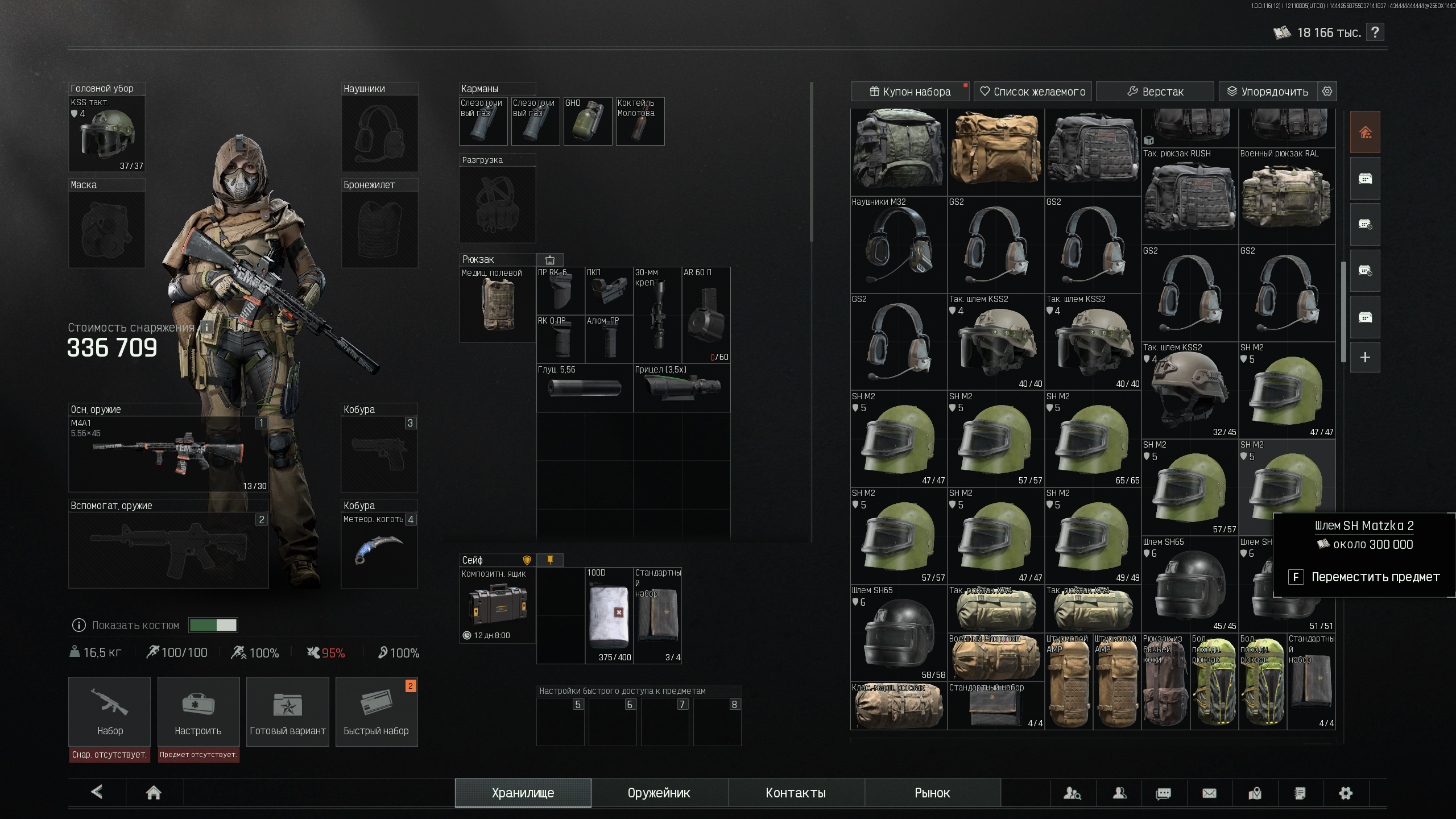The height and width of the screenshot is (819, 1456).
Task: Click the home icon in bottom bar
Action: point(154,792)
